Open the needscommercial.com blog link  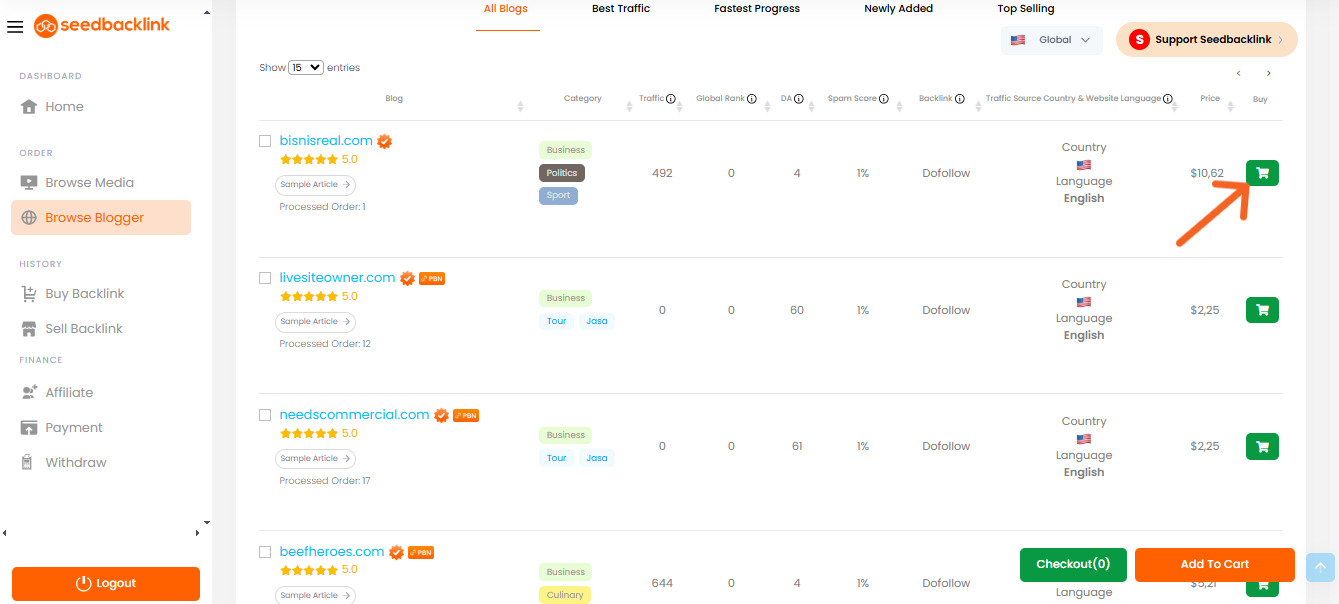354,415
